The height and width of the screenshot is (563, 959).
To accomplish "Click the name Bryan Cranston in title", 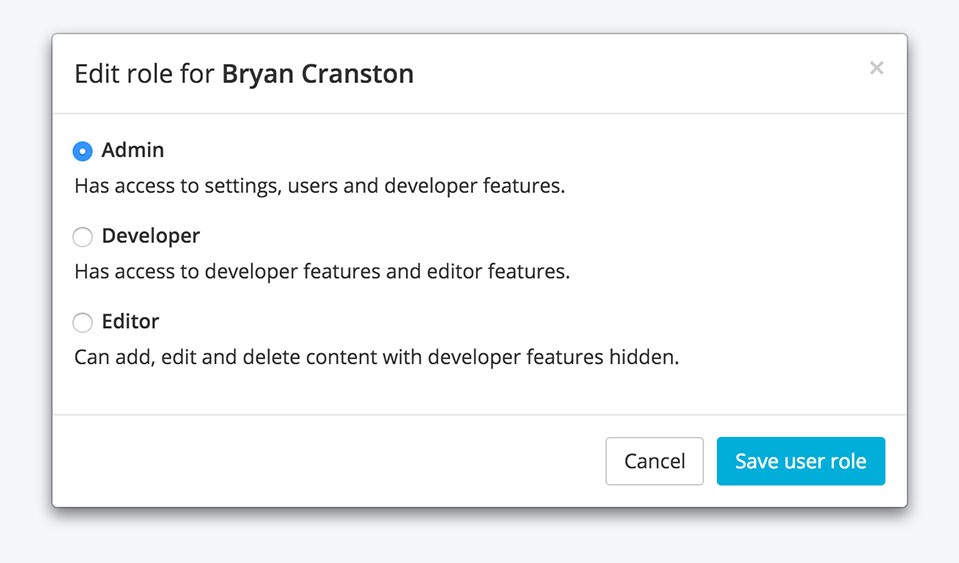I will pyautogui.click(x=317, y=74).
